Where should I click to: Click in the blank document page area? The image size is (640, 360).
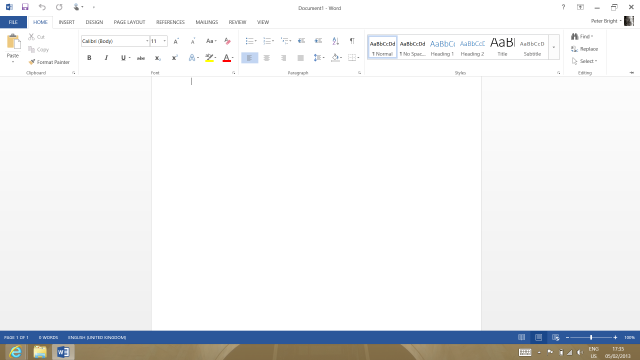point(316,204)
